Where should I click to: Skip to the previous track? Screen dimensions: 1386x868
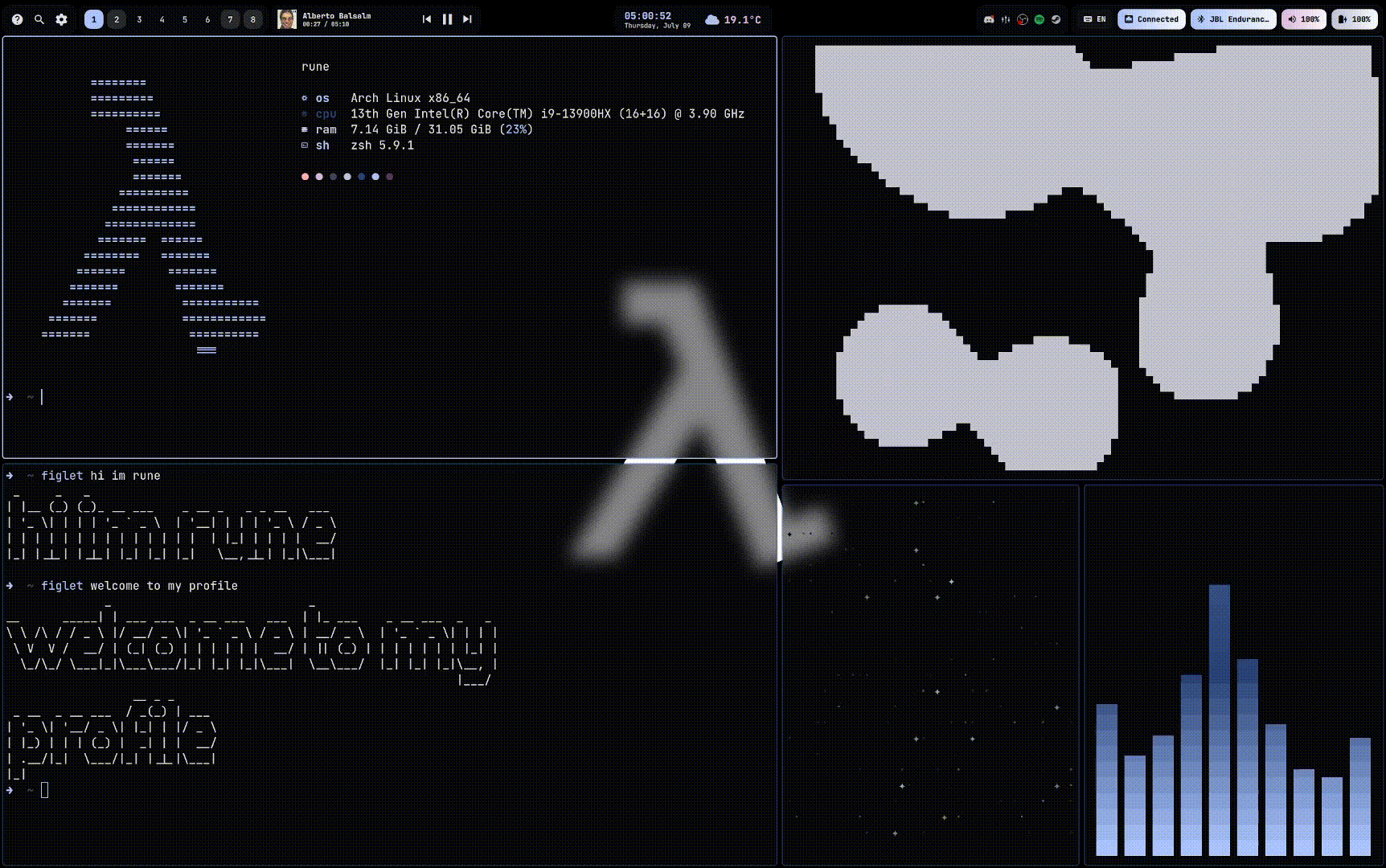click(427, 19)
